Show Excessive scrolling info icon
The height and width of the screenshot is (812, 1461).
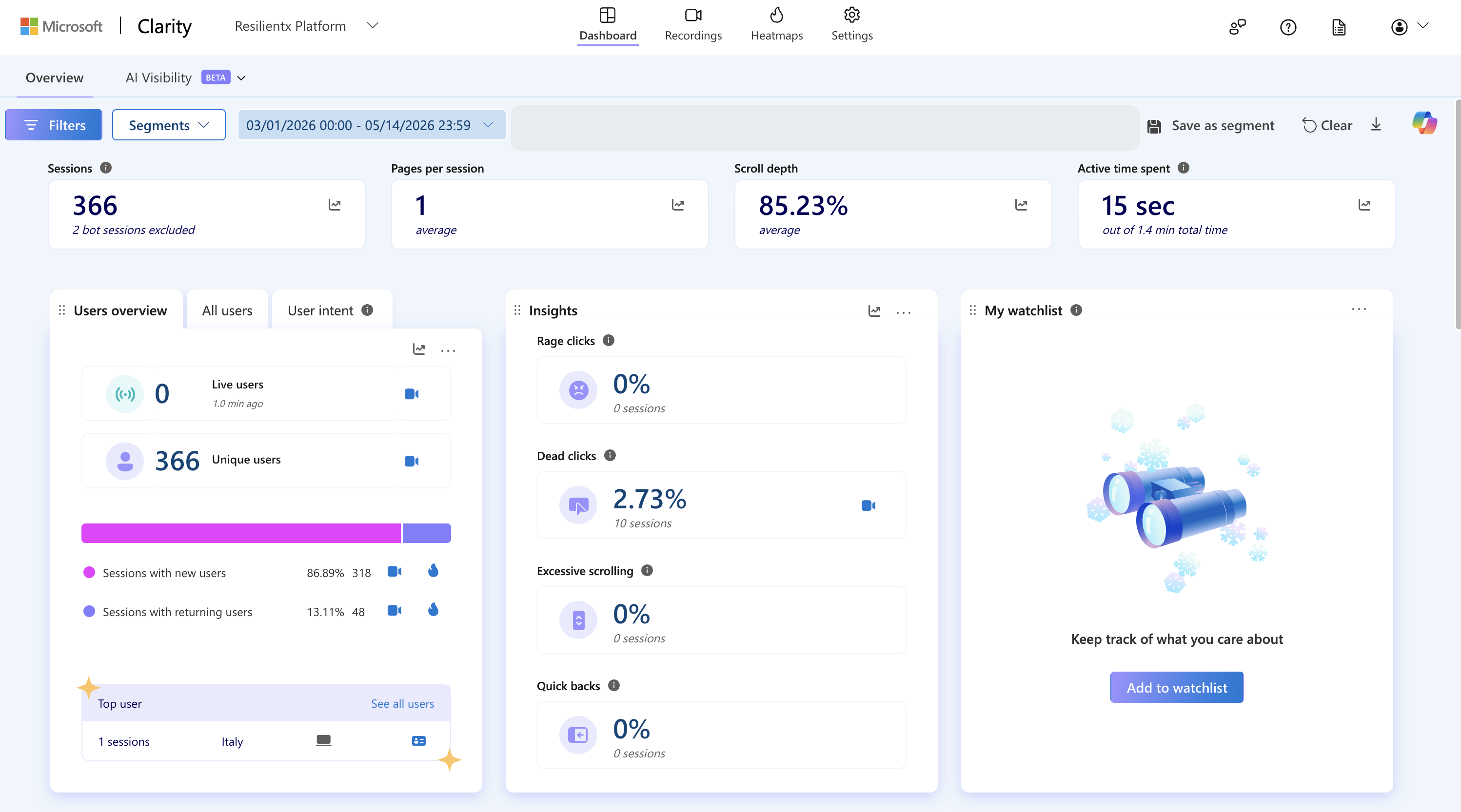647,570
